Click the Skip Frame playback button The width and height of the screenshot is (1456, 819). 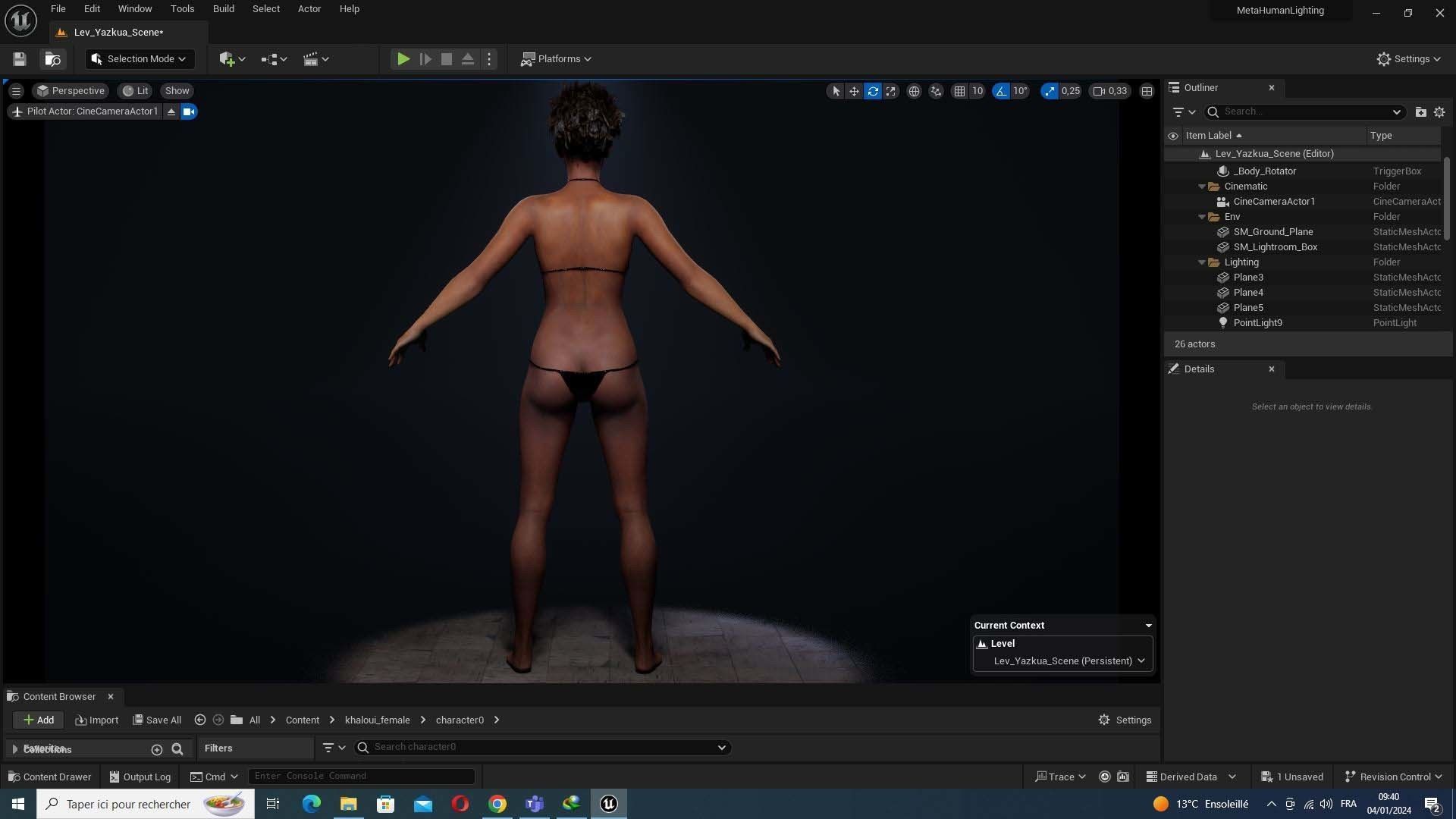425,59
